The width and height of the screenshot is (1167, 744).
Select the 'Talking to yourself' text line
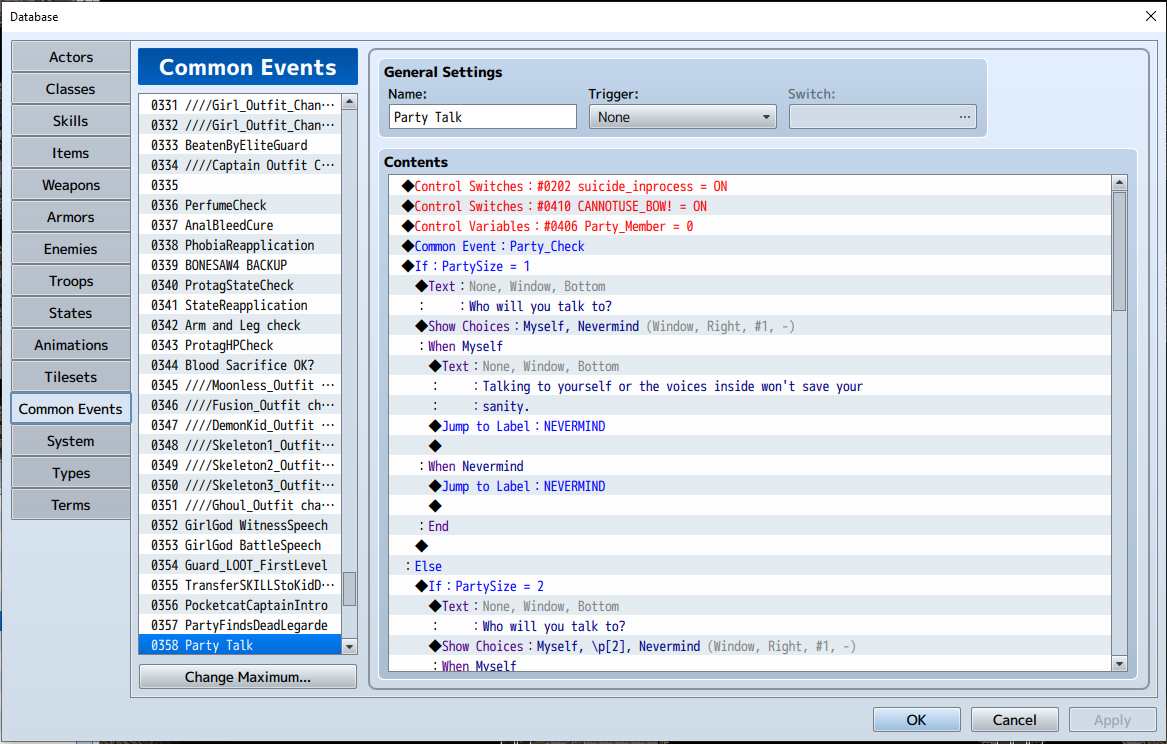750,387
